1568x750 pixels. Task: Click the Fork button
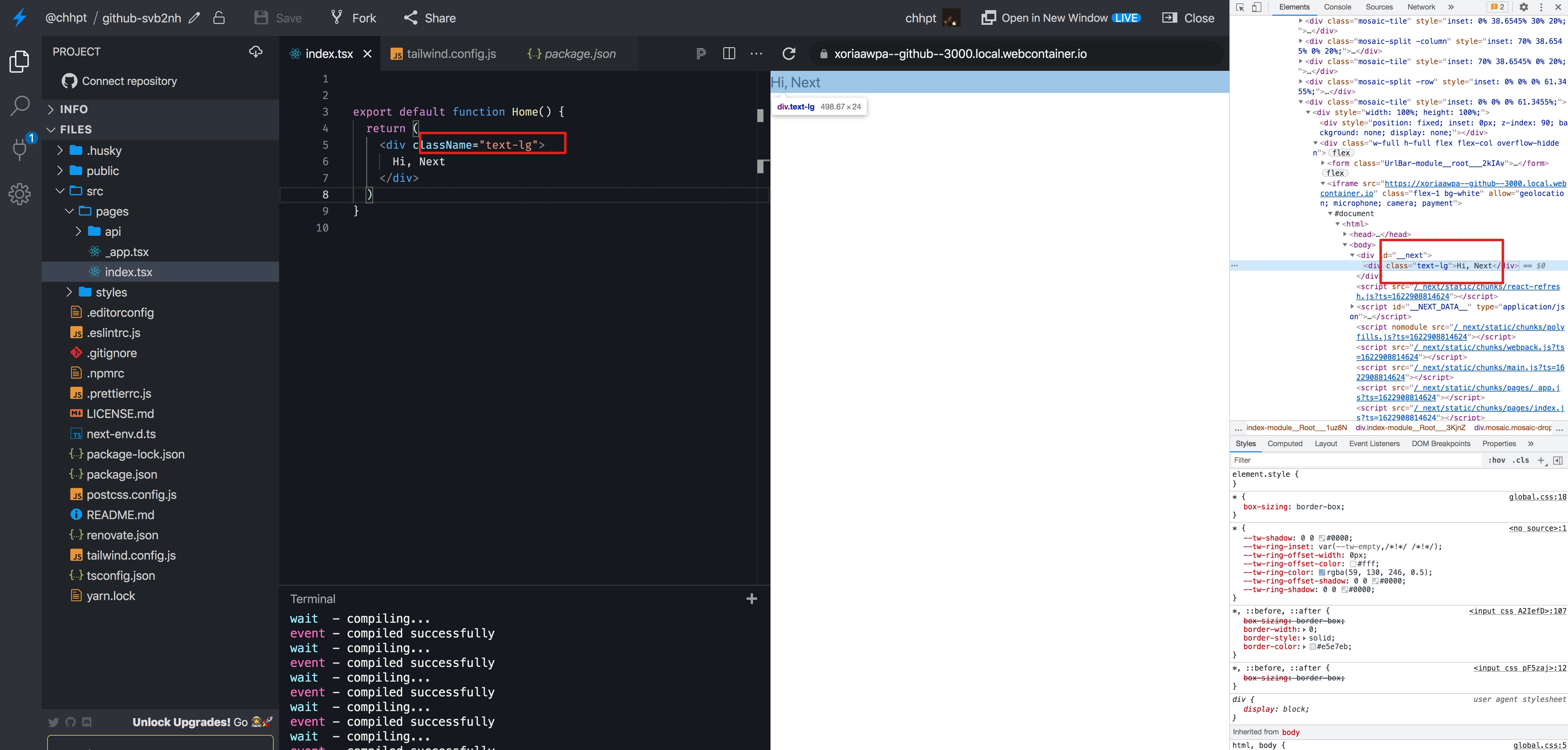tap(354, 18)
